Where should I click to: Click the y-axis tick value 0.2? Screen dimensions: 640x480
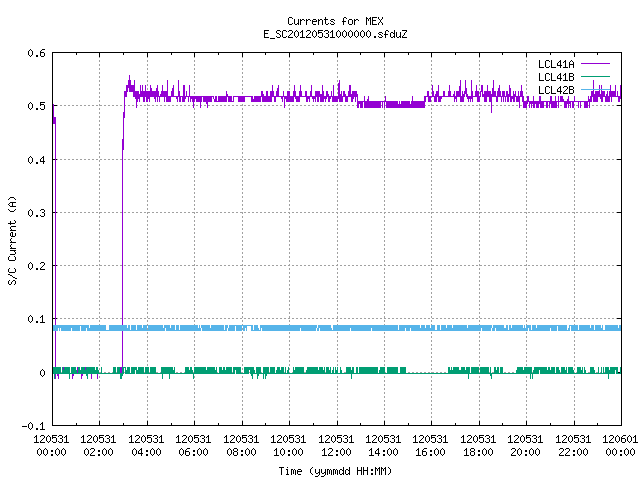pyautogui.click(x=36, y=266)
